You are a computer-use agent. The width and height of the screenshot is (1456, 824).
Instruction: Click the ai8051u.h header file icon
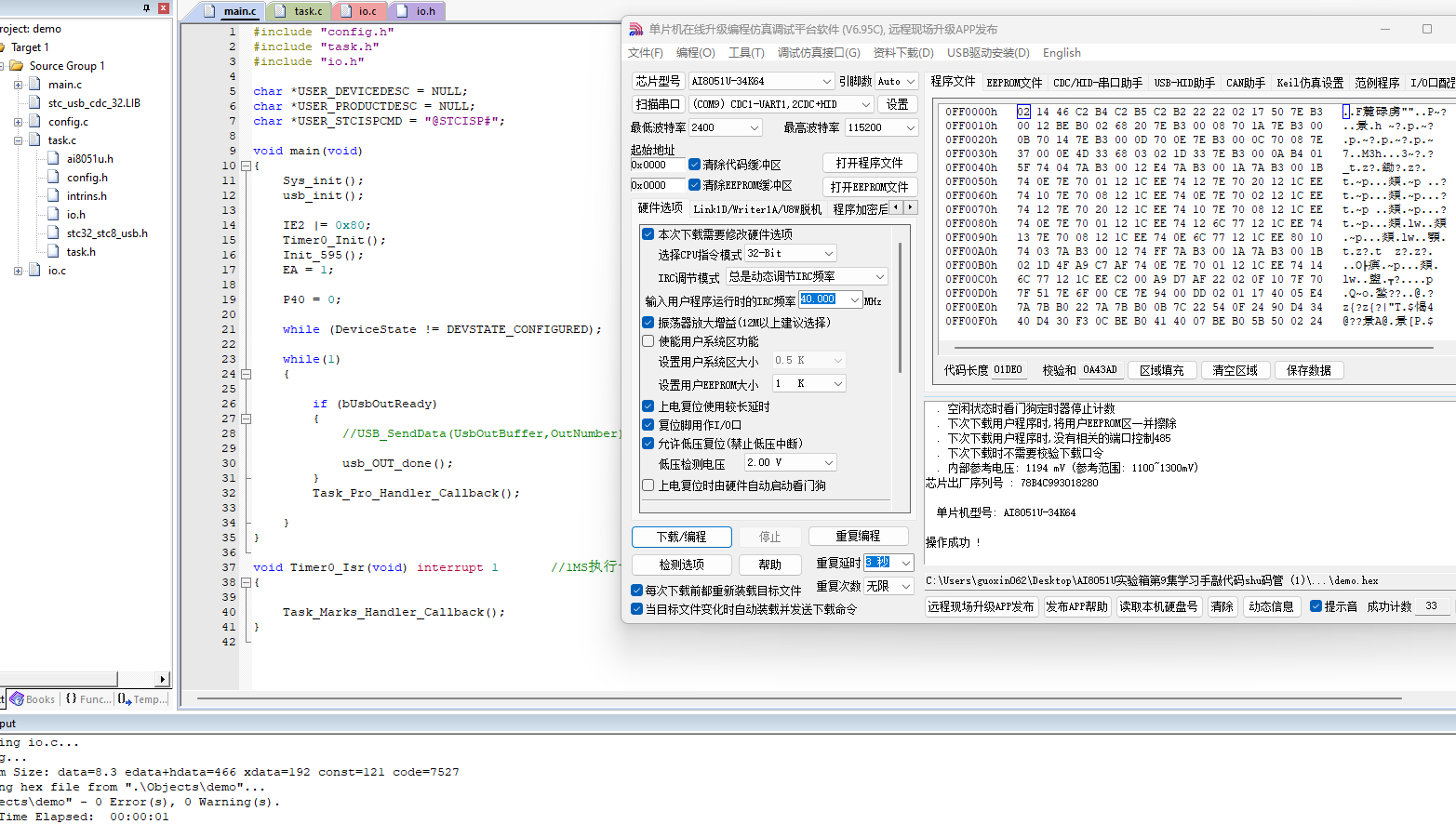click(x=55, y=158)
